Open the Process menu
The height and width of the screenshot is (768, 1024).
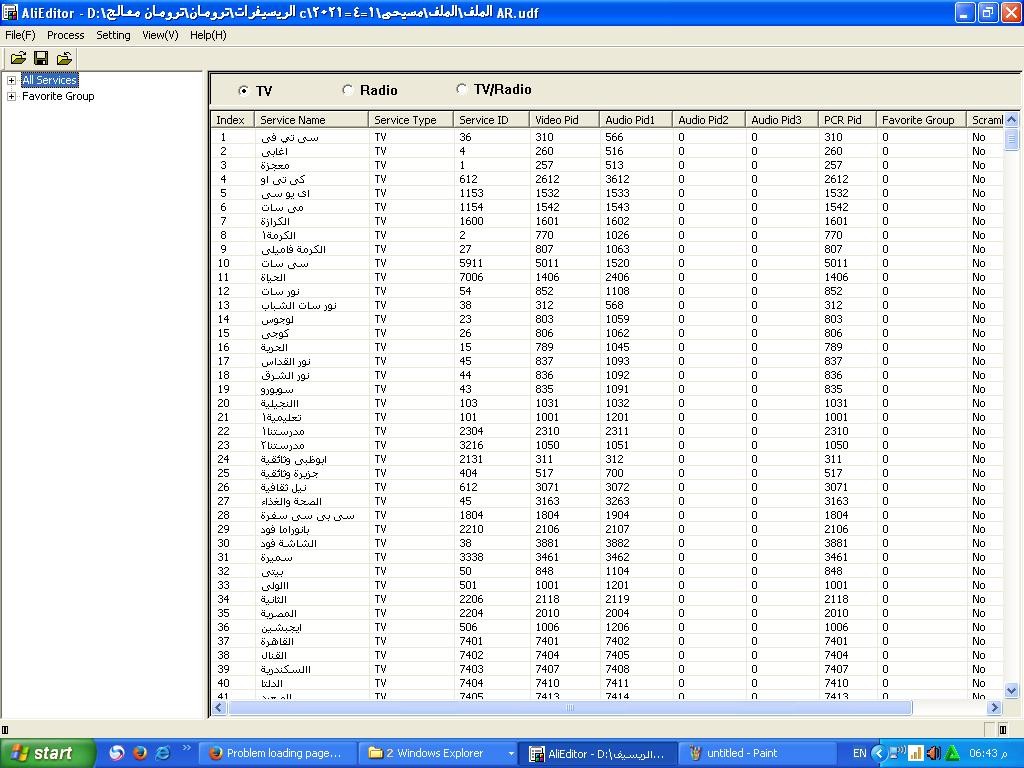[66, 35]
